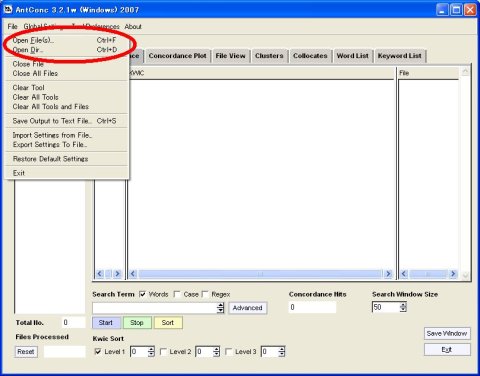The width and height of the screenshot is (480, 376).
Task: Click the File column header
Action: coord(428,73)
